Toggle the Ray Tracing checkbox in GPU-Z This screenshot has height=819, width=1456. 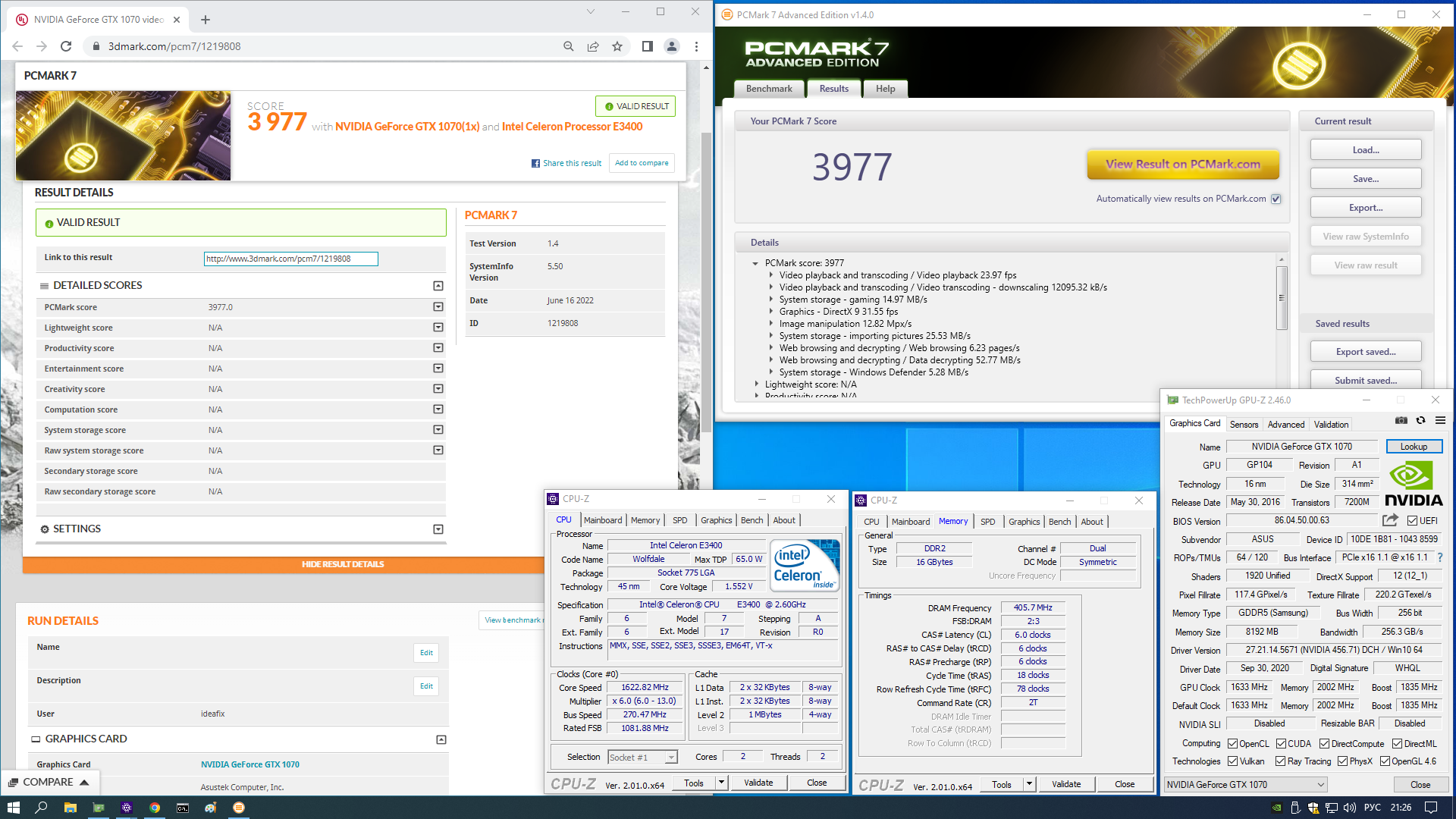click(1281, 761)
